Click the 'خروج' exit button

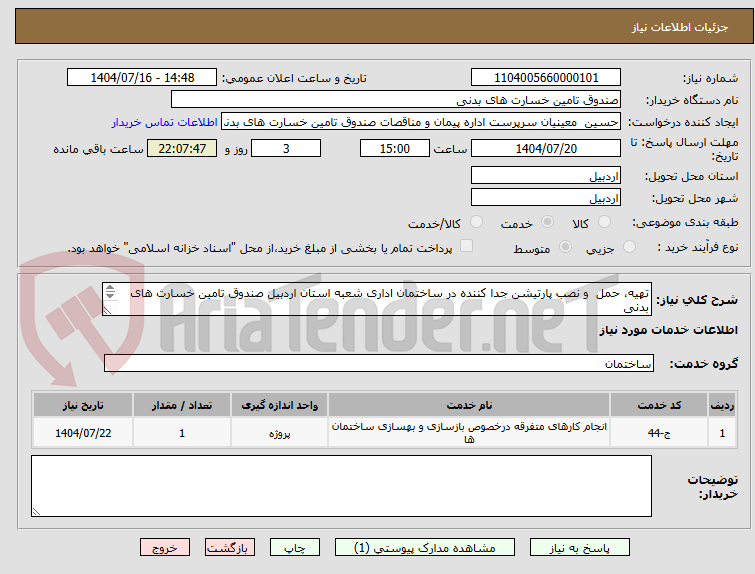(165, 548)
